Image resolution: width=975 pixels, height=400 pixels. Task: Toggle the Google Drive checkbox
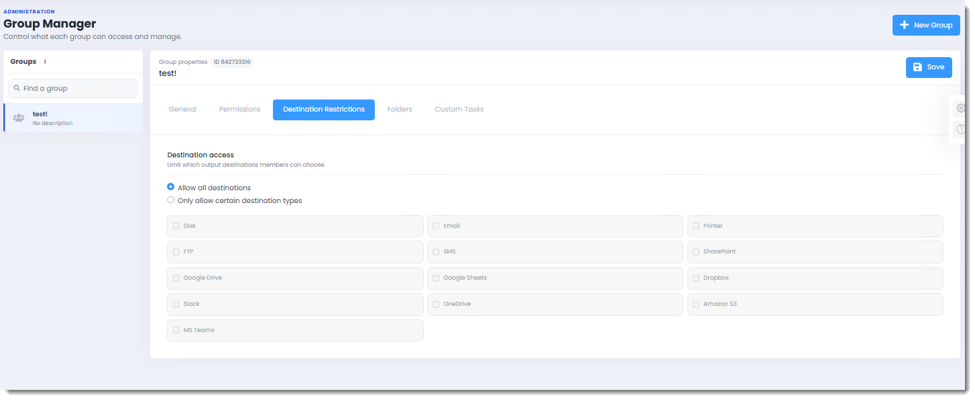click(177, 278)
